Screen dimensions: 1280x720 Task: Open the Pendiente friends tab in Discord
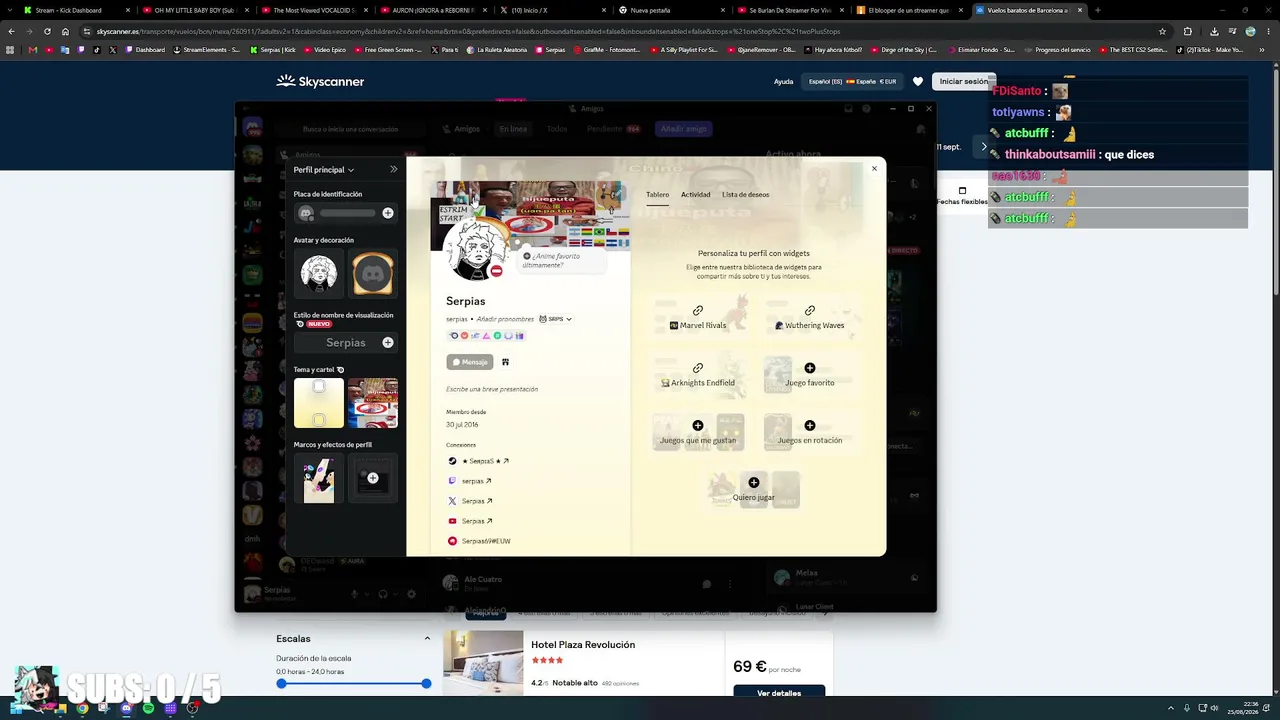[613, 129]
